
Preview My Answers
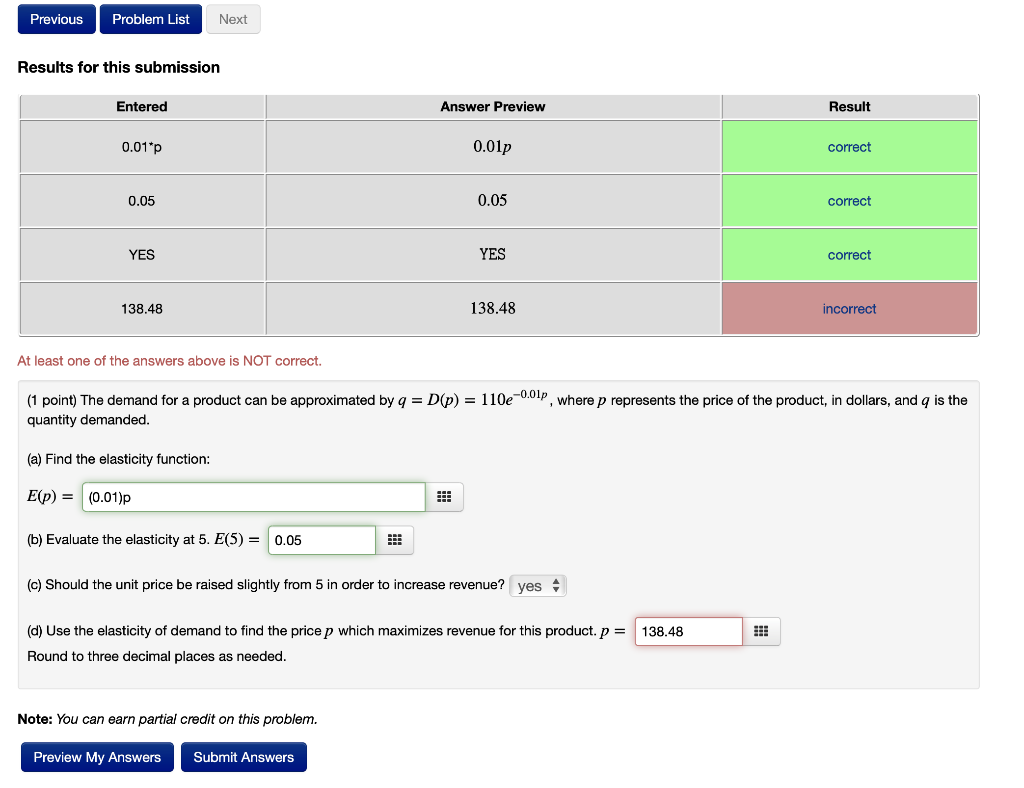tap(96, 757)
